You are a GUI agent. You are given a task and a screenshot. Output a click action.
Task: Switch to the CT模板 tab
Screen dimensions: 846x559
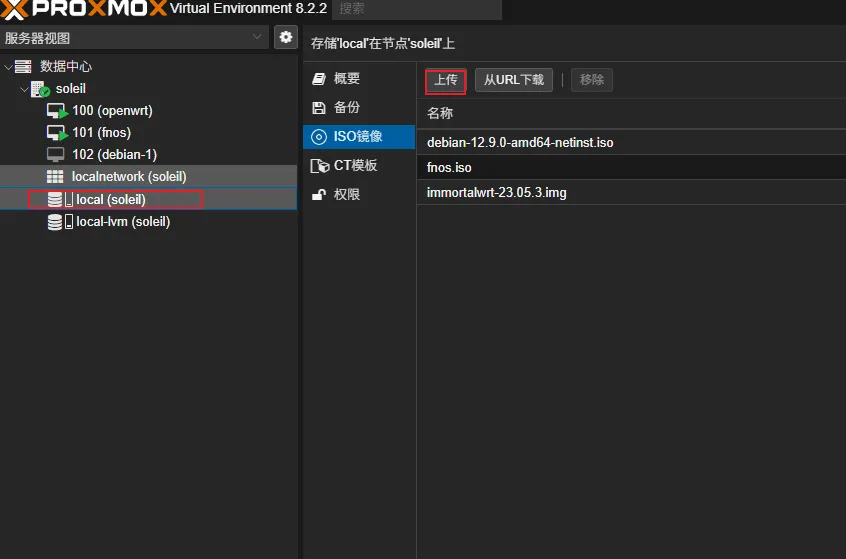click(355, 165)
